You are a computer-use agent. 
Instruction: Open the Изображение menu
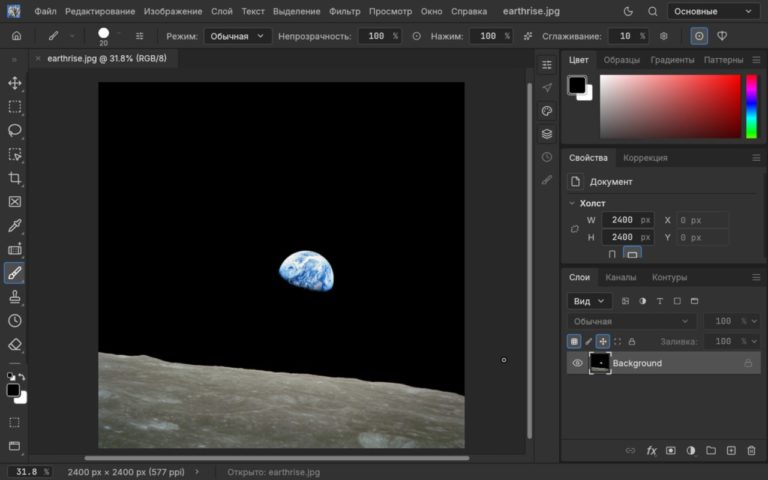(173, 11)
